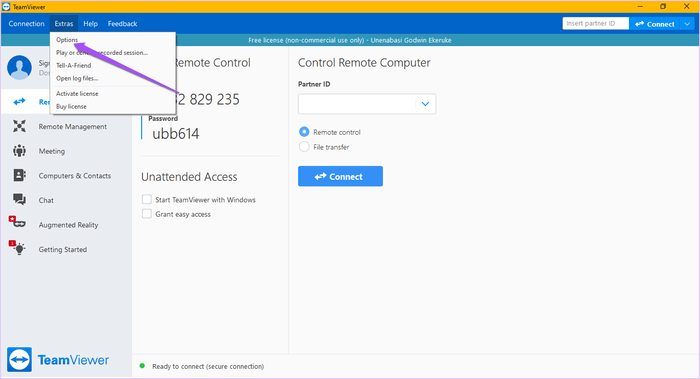Screen dimensions: 700x379
Task: Click the password ubb614 text
Action: point(176,133)
